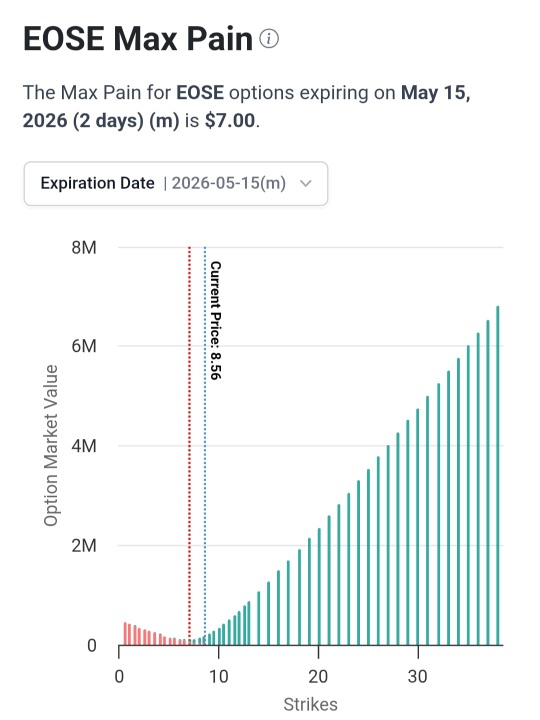Click the tallest green bar at far right
This screenshot has width=540, height=720.
pyautogui.click(x=498, y=475)
